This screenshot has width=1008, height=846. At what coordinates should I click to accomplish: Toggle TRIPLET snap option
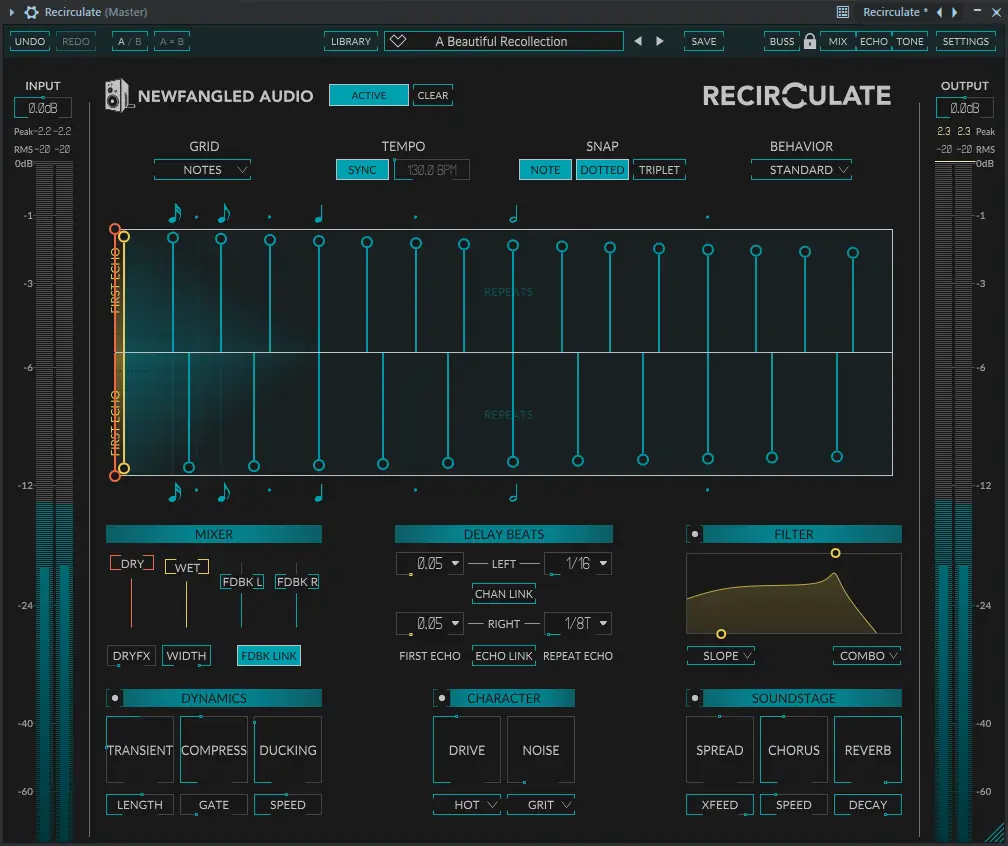(x=659, y=170)
